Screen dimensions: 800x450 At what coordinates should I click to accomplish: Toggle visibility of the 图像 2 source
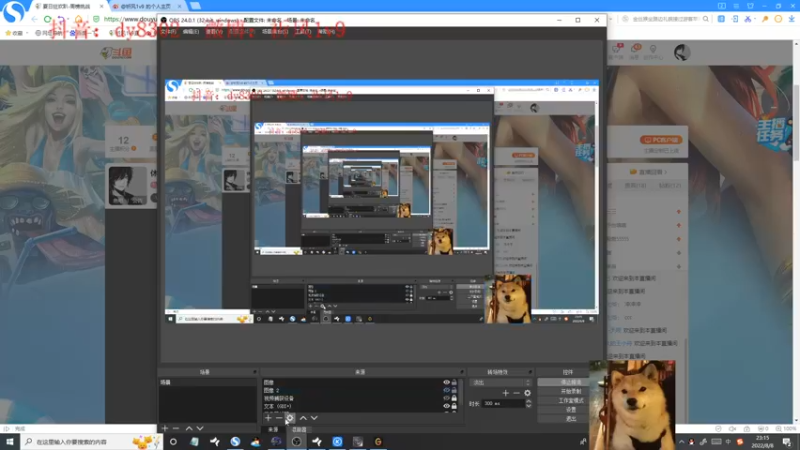point(446,390)
